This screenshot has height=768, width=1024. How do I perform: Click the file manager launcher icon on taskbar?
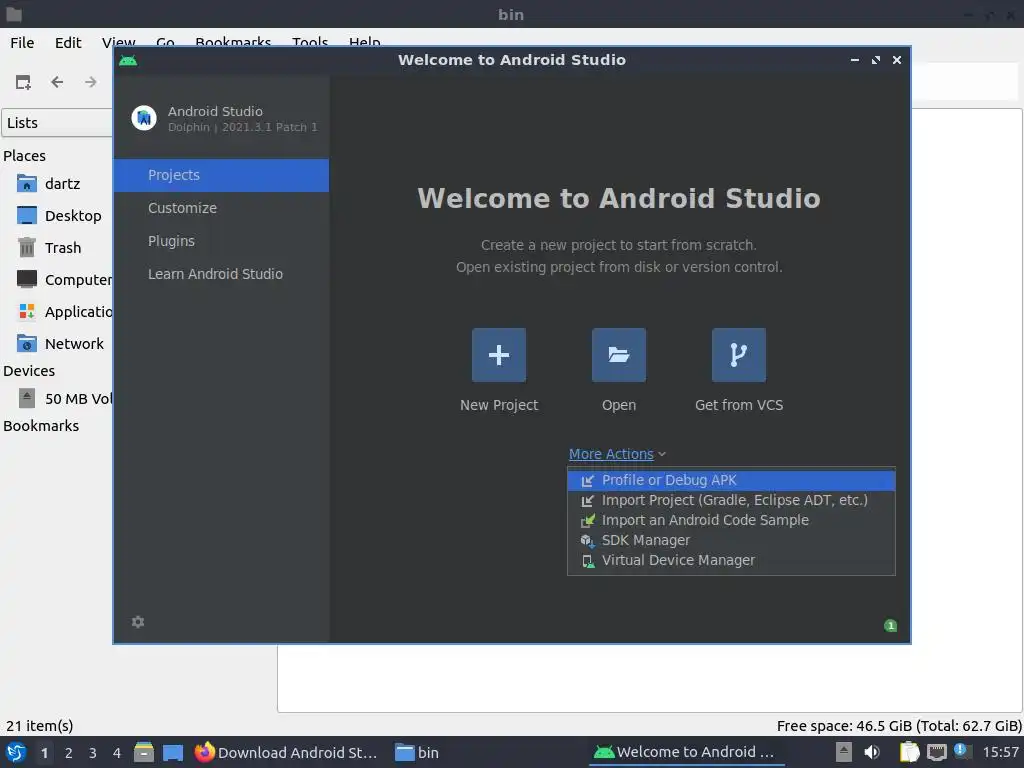(x=144, y=752)
